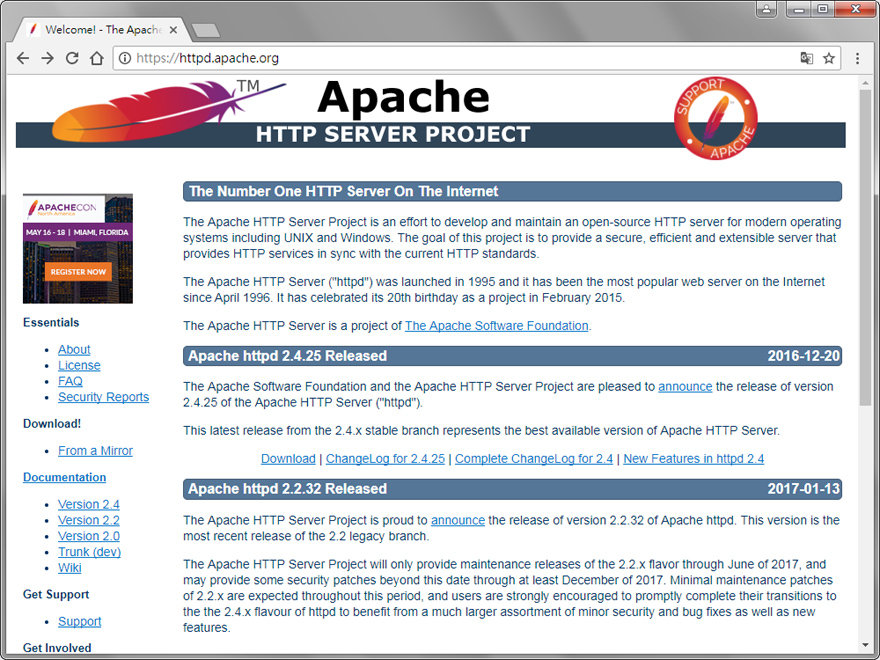
Task: Click the Get Involved sidebar heading
Action: [57, 648]
